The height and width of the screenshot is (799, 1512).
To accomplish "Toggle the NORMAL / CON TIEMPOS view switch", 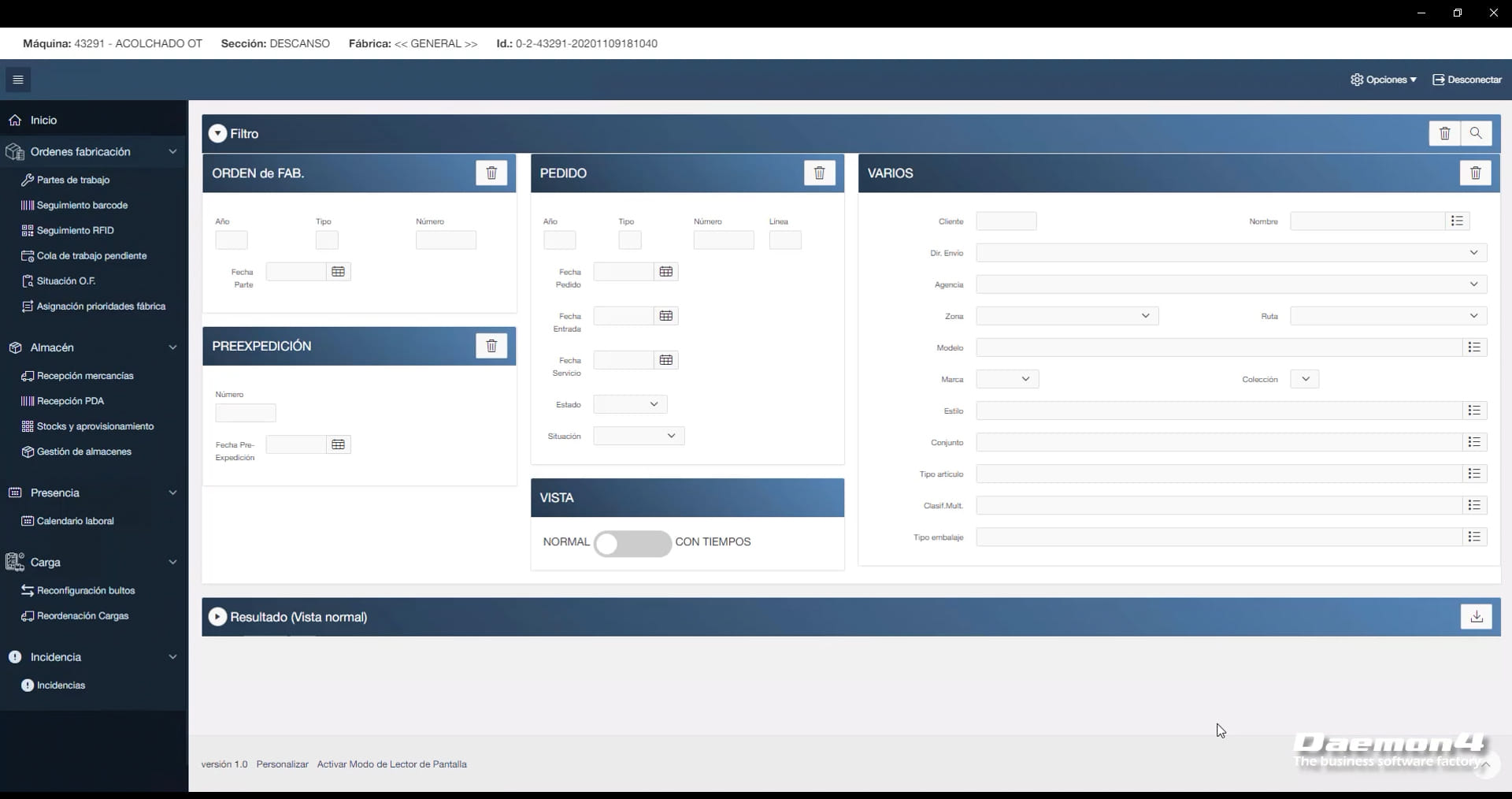I will (x=632, y=543).
